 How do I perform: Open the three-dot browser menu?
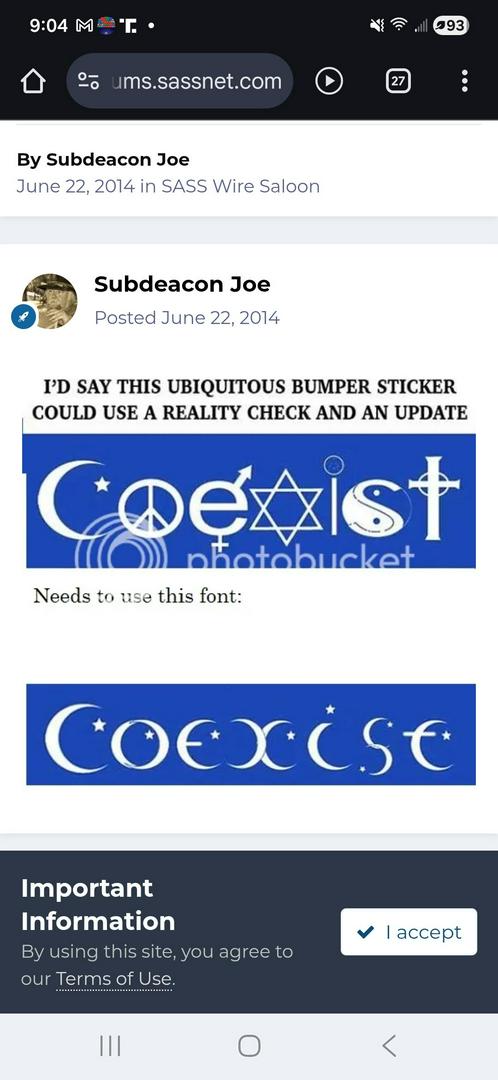(465, 81)
